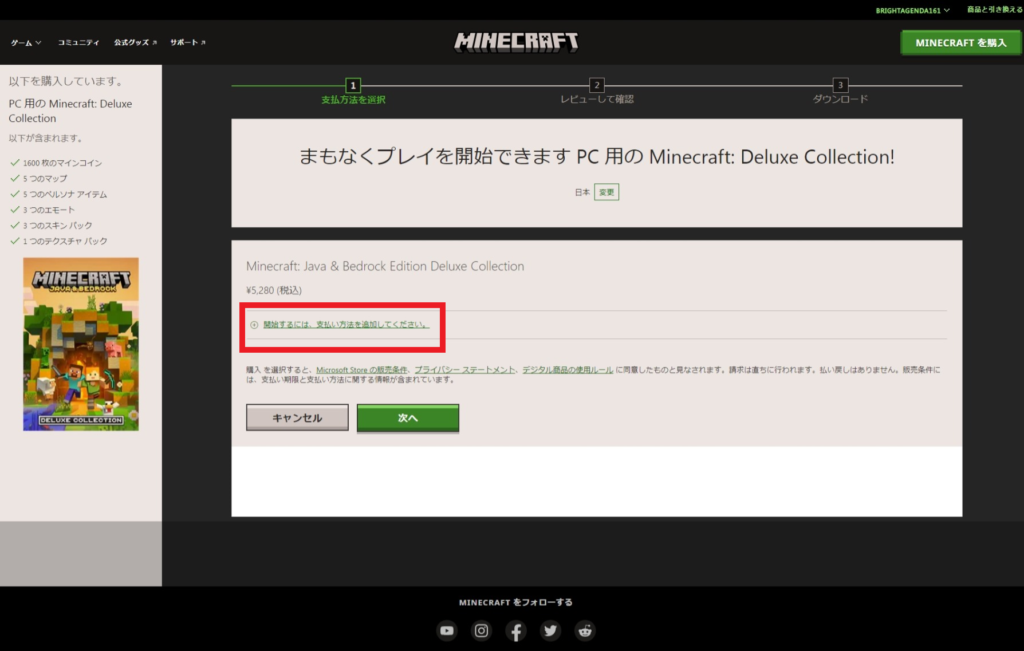Open the BRIGHTAGENDA161 account dropdown

coord(912,10)
